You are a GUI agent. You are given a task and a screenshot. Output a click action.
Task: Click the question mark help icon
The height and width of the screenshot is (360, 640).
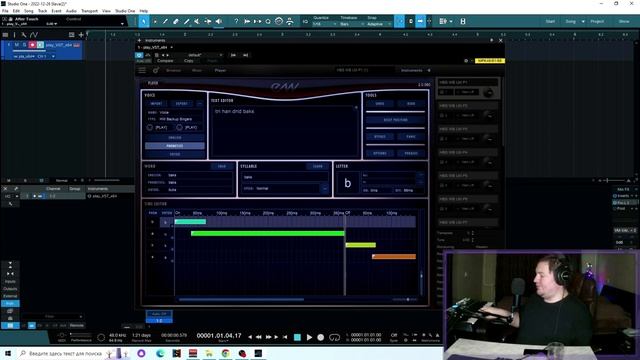(236, 21)
